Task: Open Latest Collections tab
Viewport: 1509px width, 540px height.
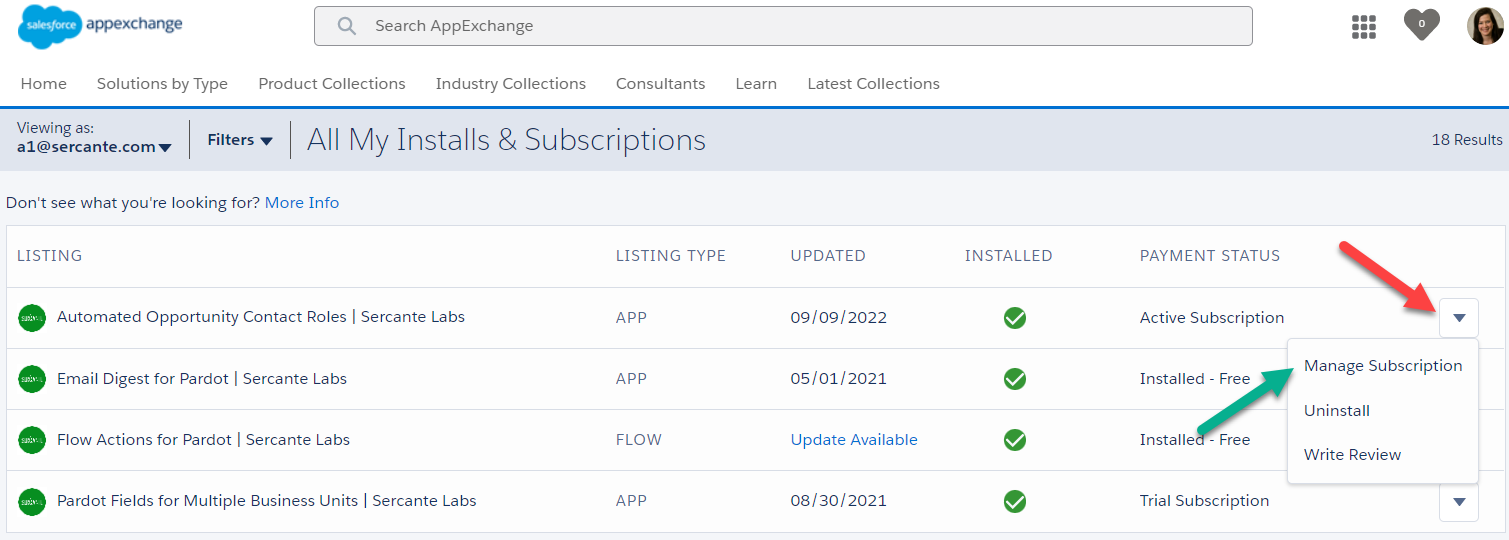Action: pyautogui.click(x=874, y=84)
